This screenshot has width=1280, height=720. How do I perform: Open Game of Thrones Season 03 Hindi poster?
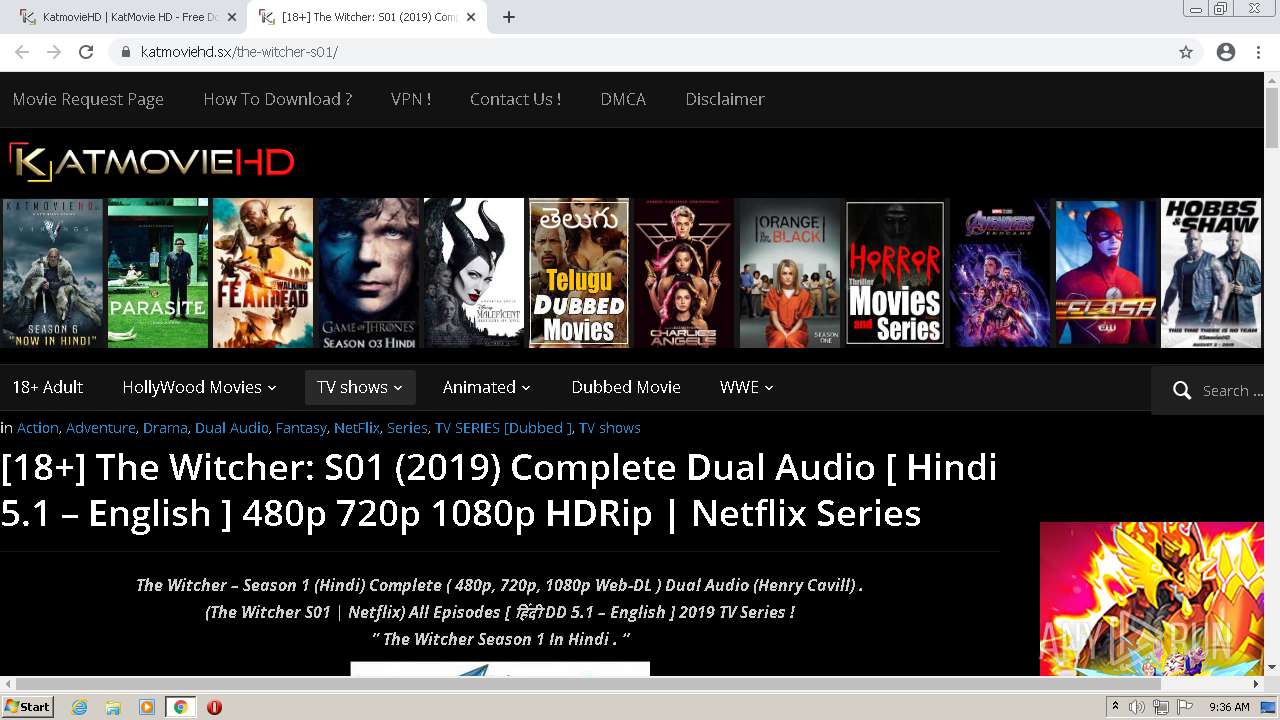point(368,273)
